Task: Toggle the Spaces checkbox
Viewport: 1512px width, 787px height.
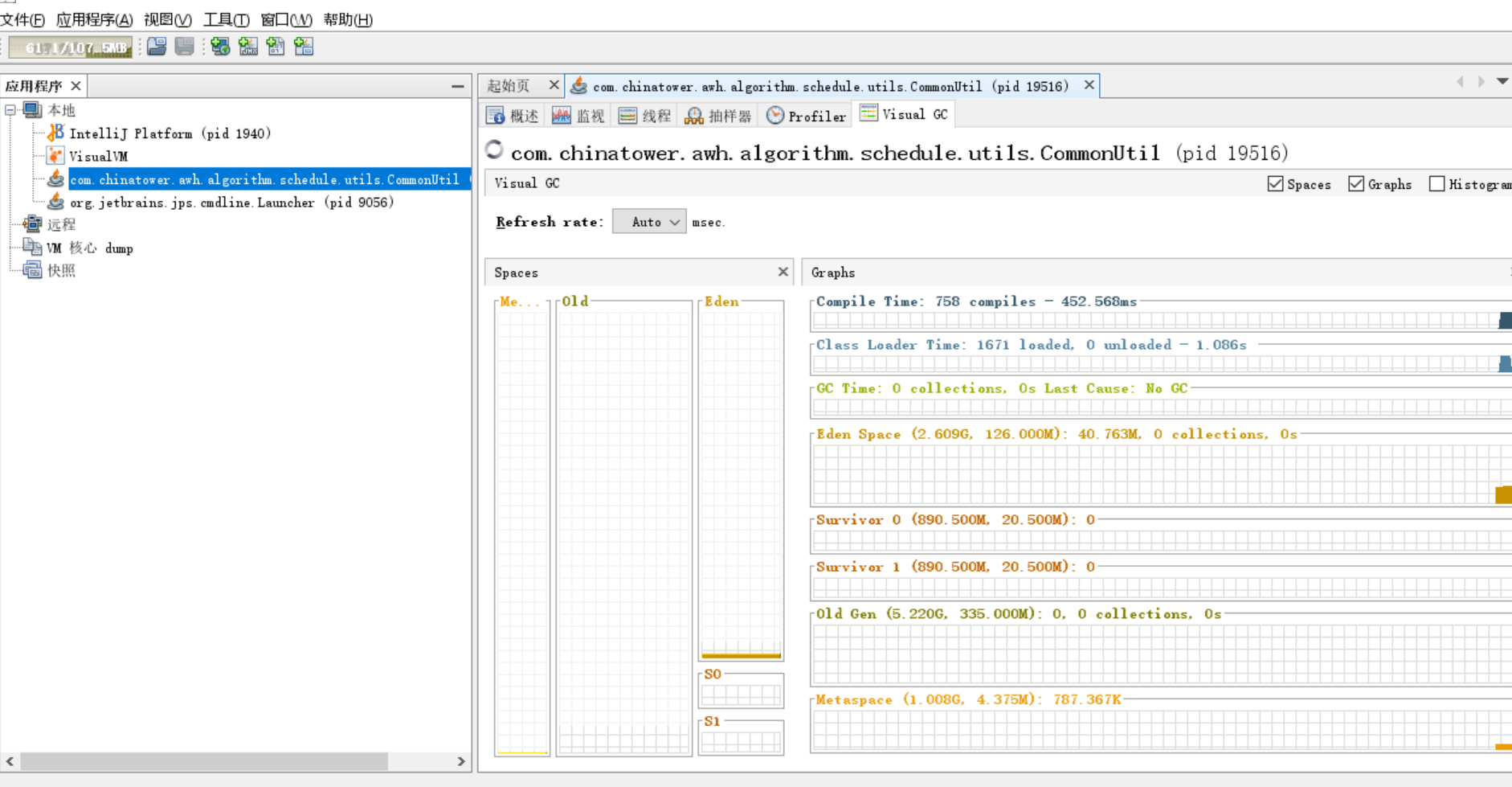Action: 1275,184
